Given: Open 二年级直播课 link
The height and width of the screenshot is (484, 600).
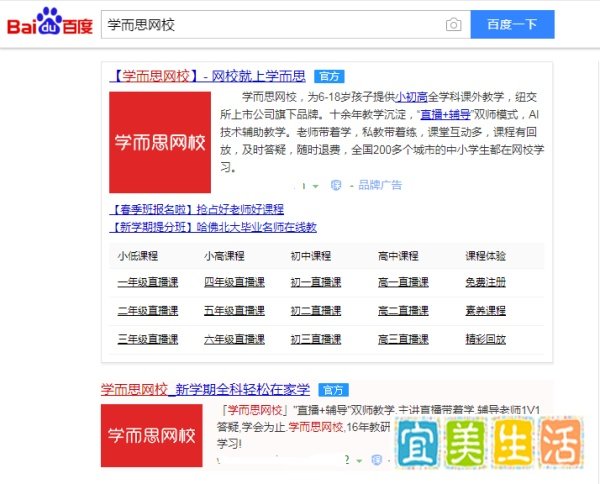Looking at the screenshot, I should point(148,311).
